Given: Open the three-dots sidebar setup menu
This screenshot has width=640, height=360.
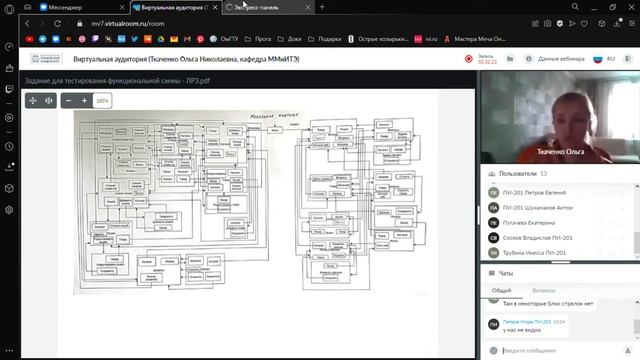Looking at the screenshot, I should (x=9, y=351).
